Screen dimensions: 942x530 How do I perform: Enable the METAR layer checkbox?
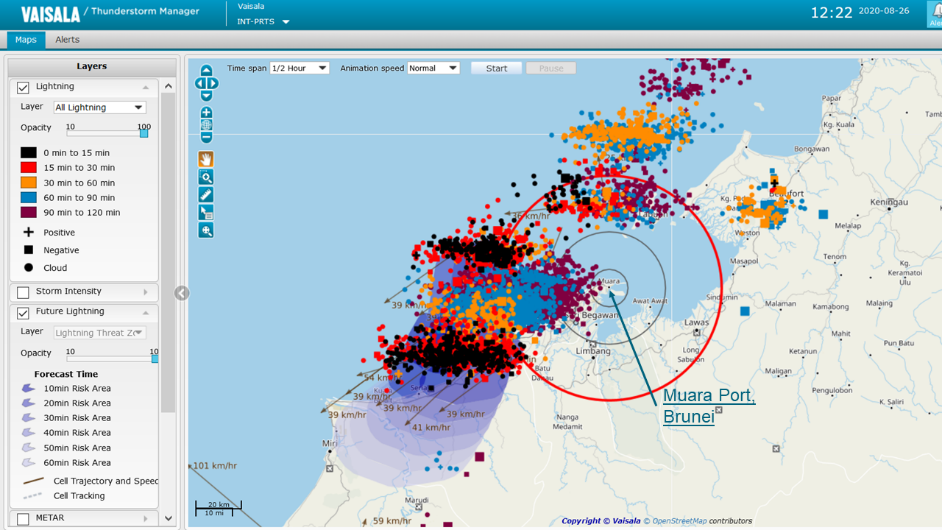tap(23, 519)
